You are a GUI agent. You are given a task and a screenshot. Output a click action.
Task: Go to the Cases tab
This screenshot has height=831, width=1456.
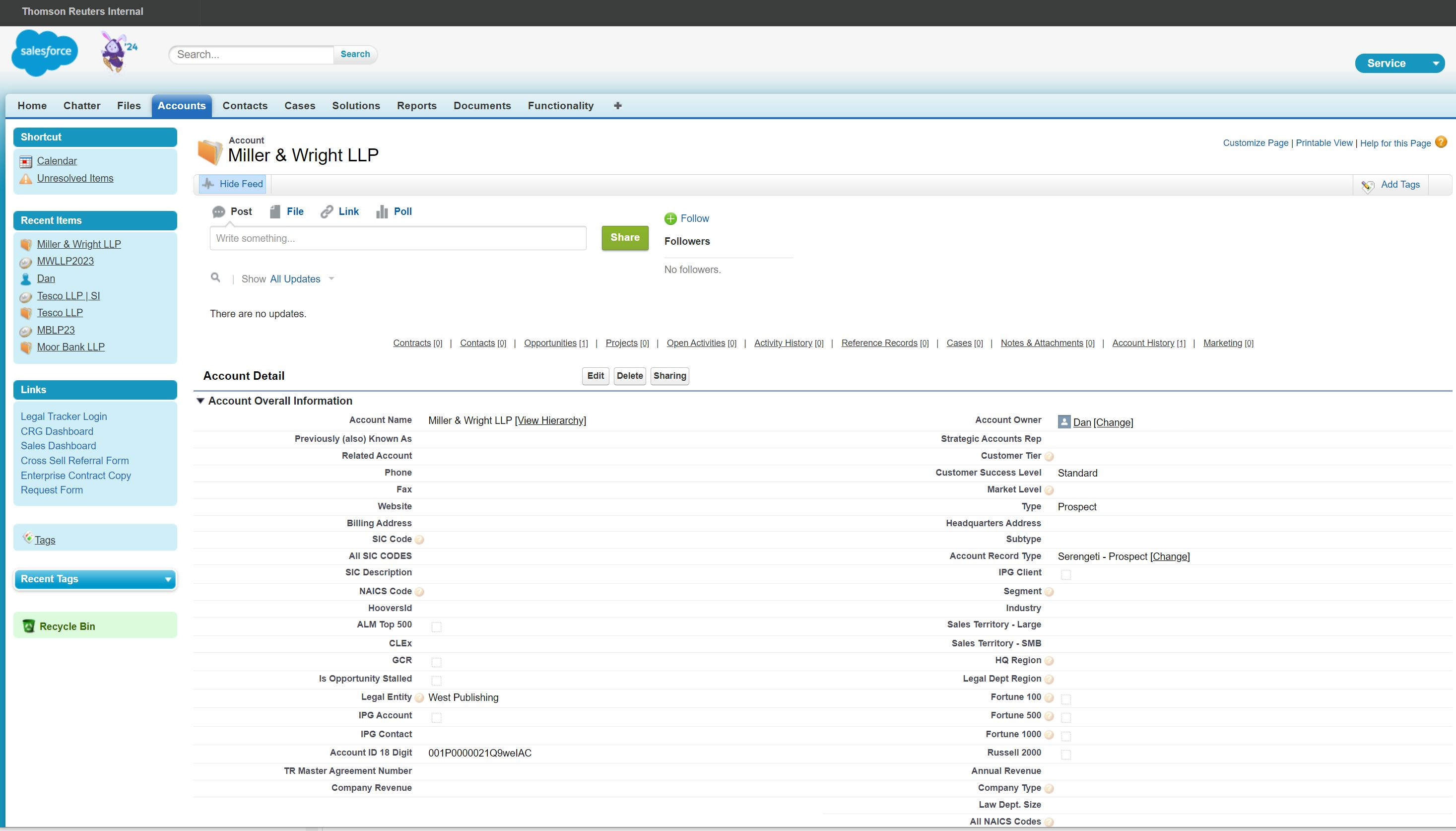pos(300,106)
